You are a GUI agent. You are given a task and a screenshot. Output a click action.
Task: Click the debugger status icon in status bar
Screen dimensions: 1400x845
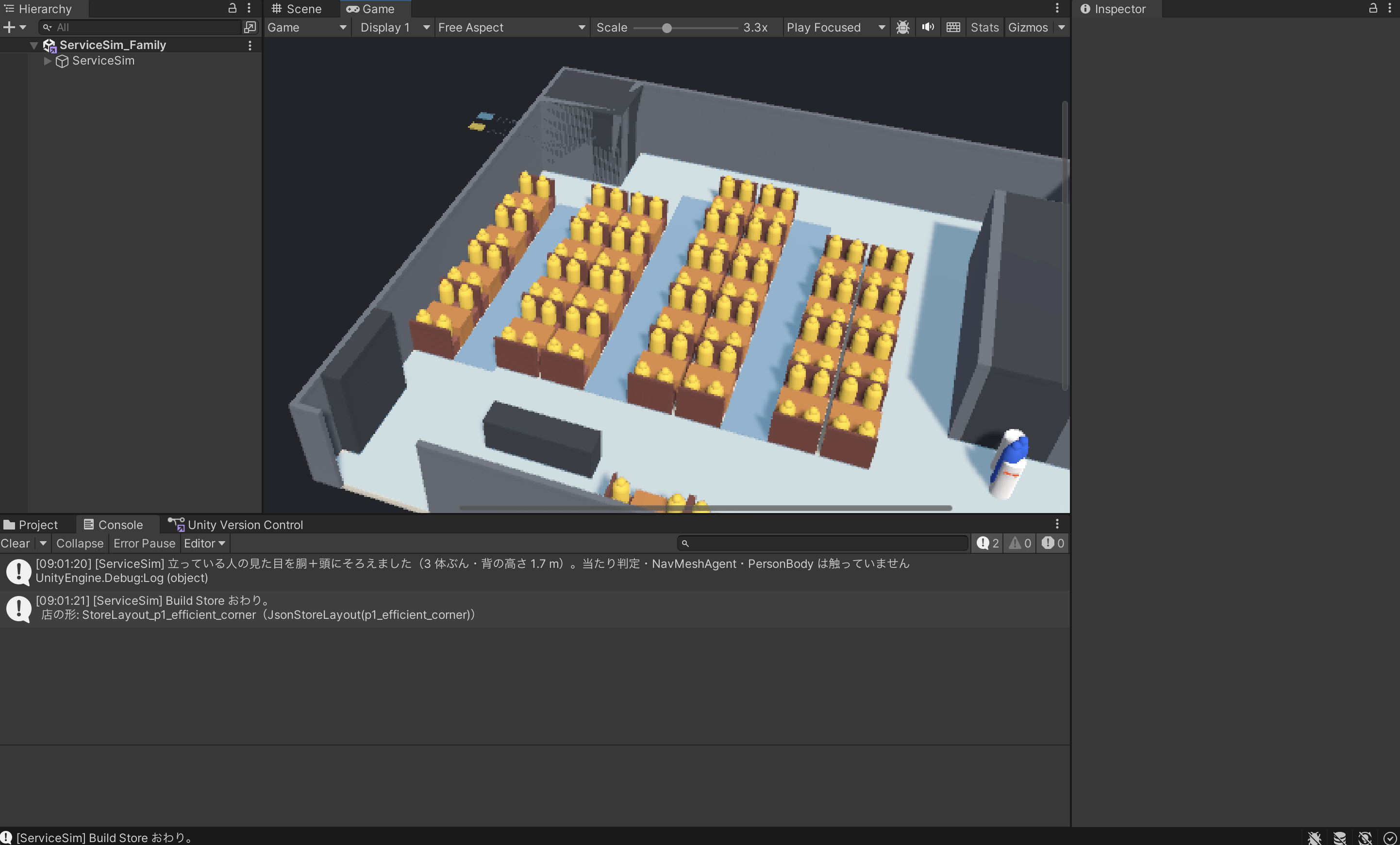tap(1314, 837)
